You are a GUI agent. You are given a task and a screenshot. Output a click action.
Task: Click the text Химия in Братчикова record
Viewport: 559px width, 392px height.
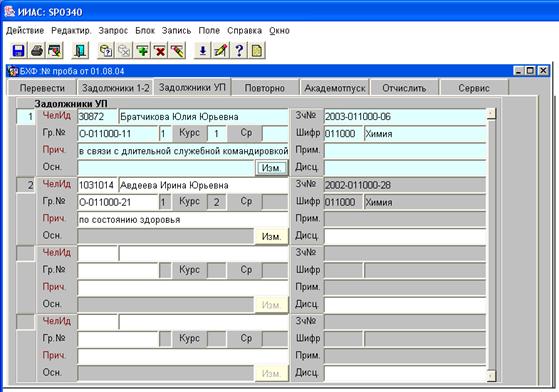pos(378,134)
